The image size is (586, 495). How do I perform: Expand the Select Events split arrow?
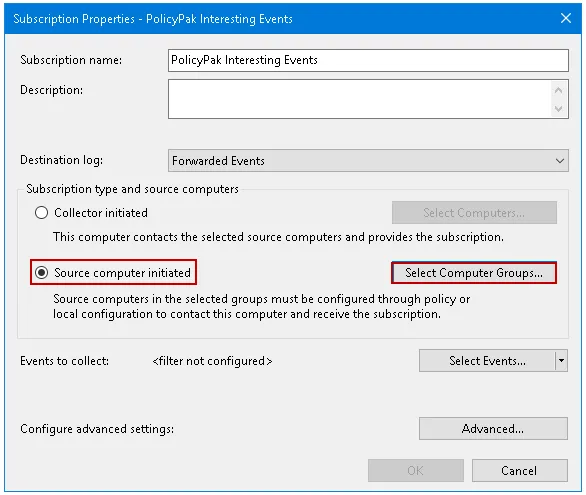coord(561,361)
